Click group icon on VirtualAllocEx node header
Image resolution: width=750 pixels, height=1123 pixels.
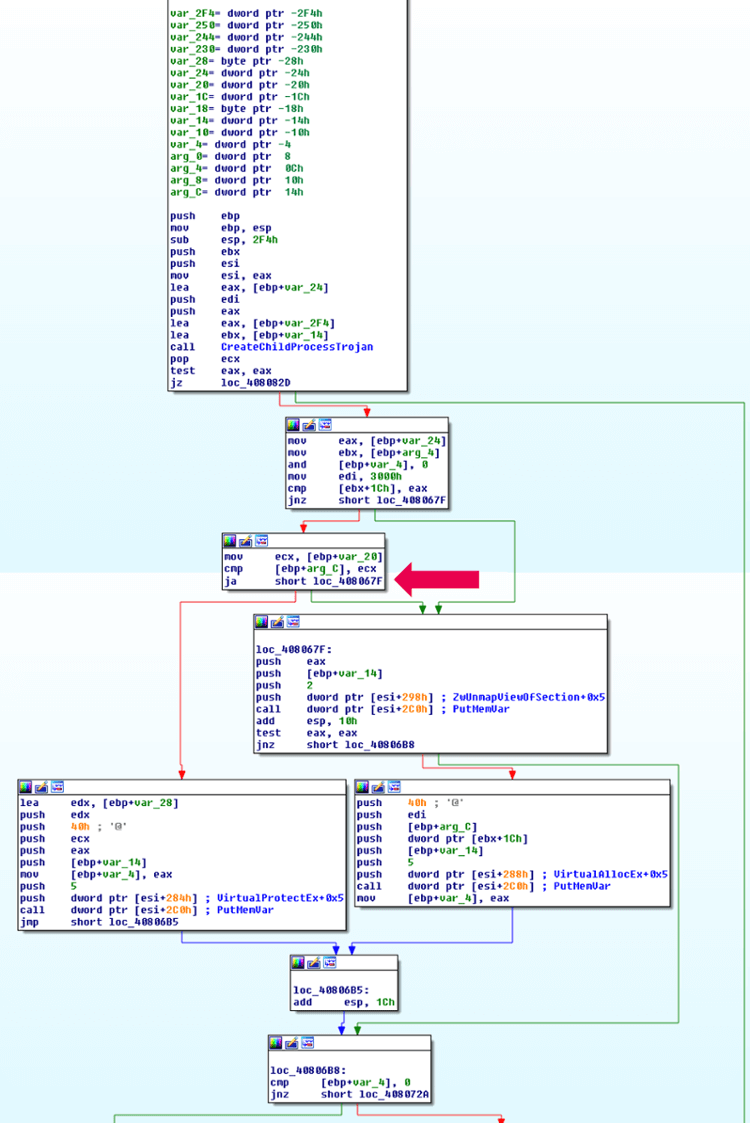(394, 786)
